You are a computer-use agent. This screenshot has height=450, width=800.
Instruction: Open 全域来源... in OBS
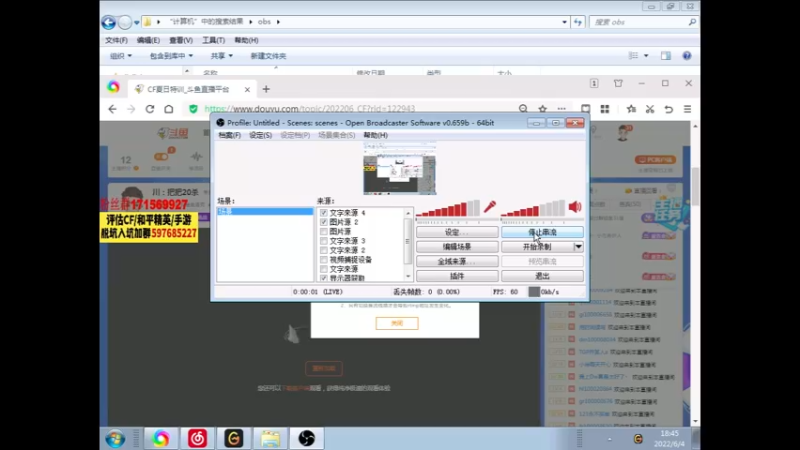click(457, 261)
